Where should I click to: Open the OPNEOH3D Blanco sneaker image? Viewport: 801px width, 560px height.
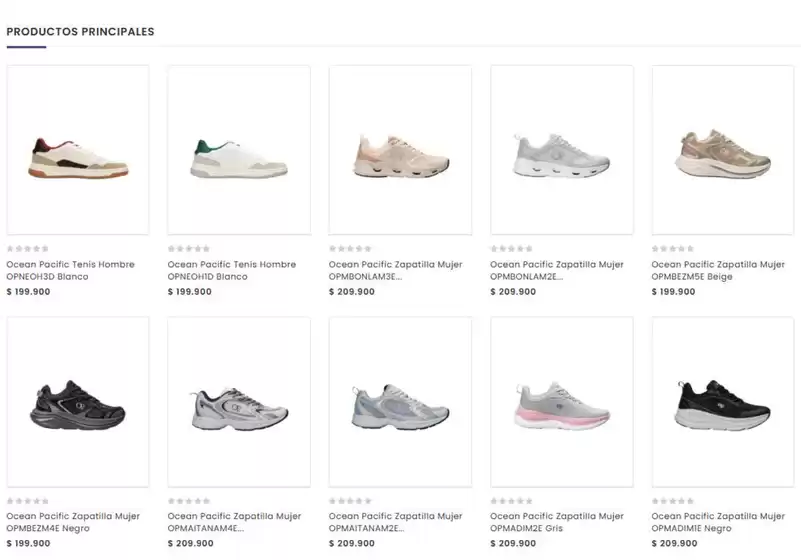click(x=78, y=150)
